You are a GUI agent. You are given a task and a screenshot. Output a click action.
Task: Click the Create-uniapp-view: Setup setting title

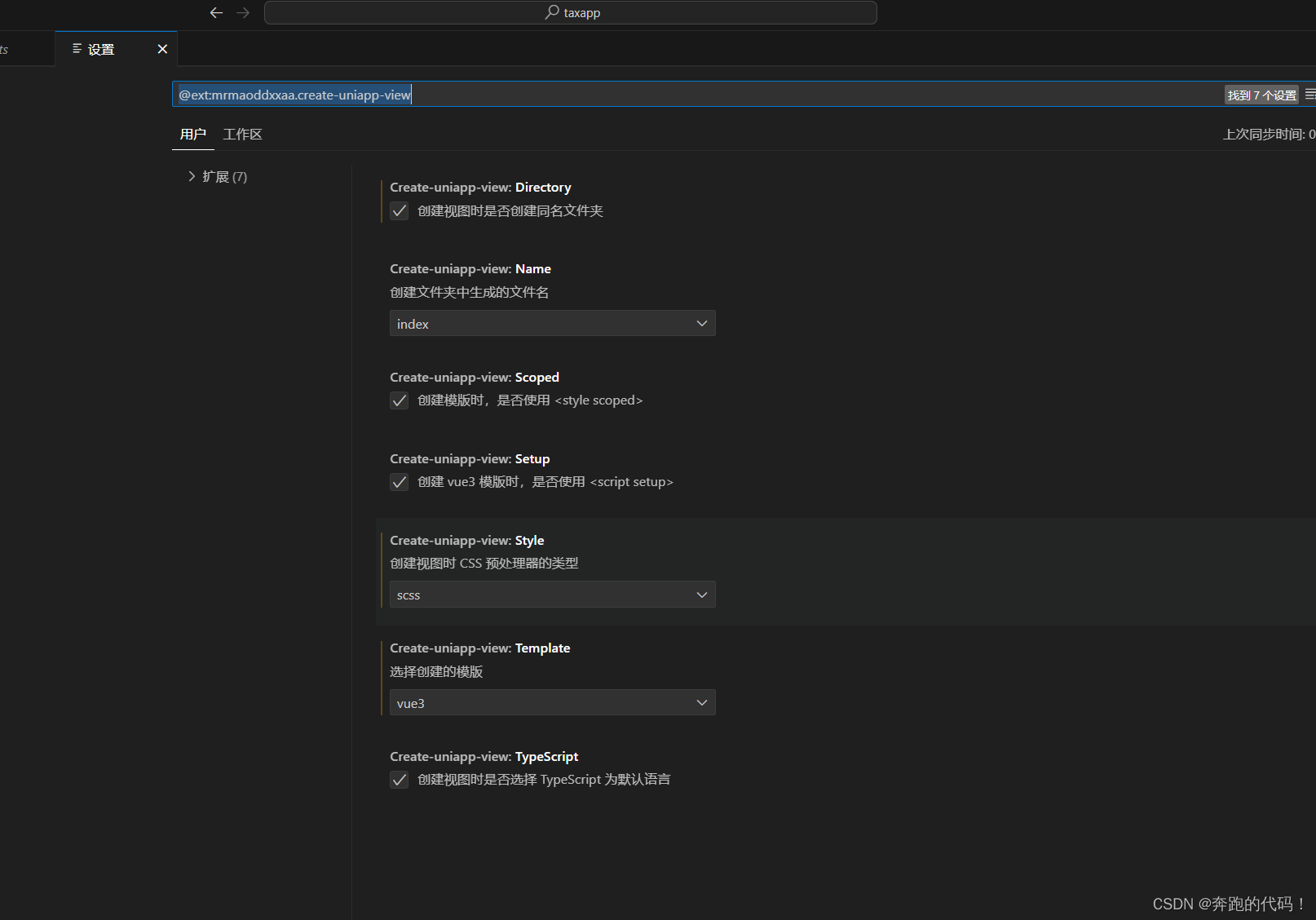(470, 458)
